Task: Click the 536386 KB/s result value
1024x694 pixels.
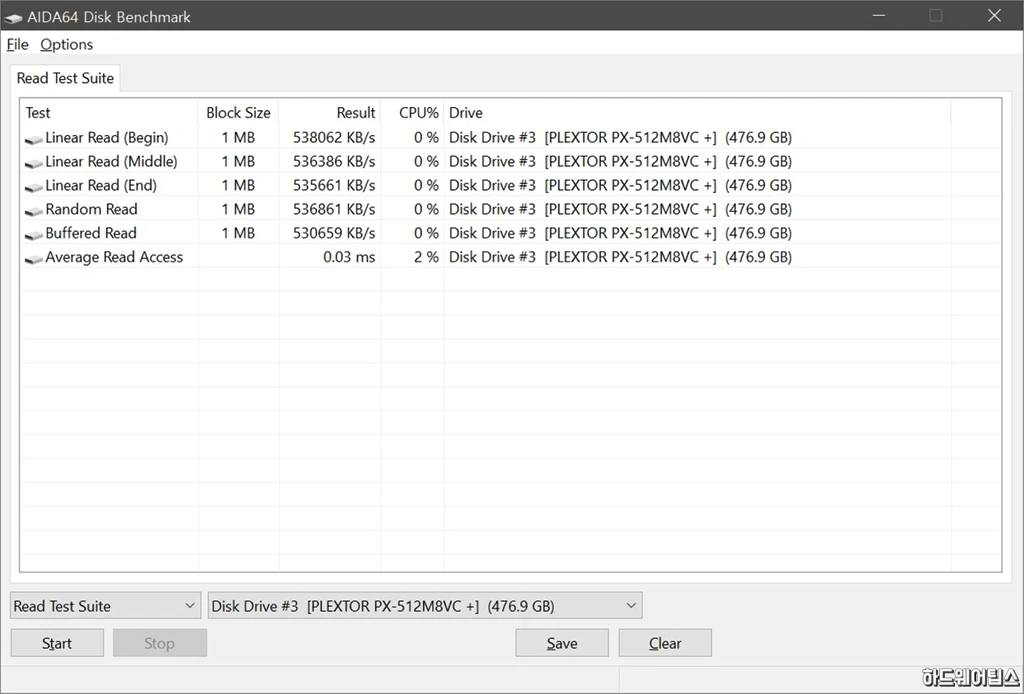Action: click(x=334, y=161)
